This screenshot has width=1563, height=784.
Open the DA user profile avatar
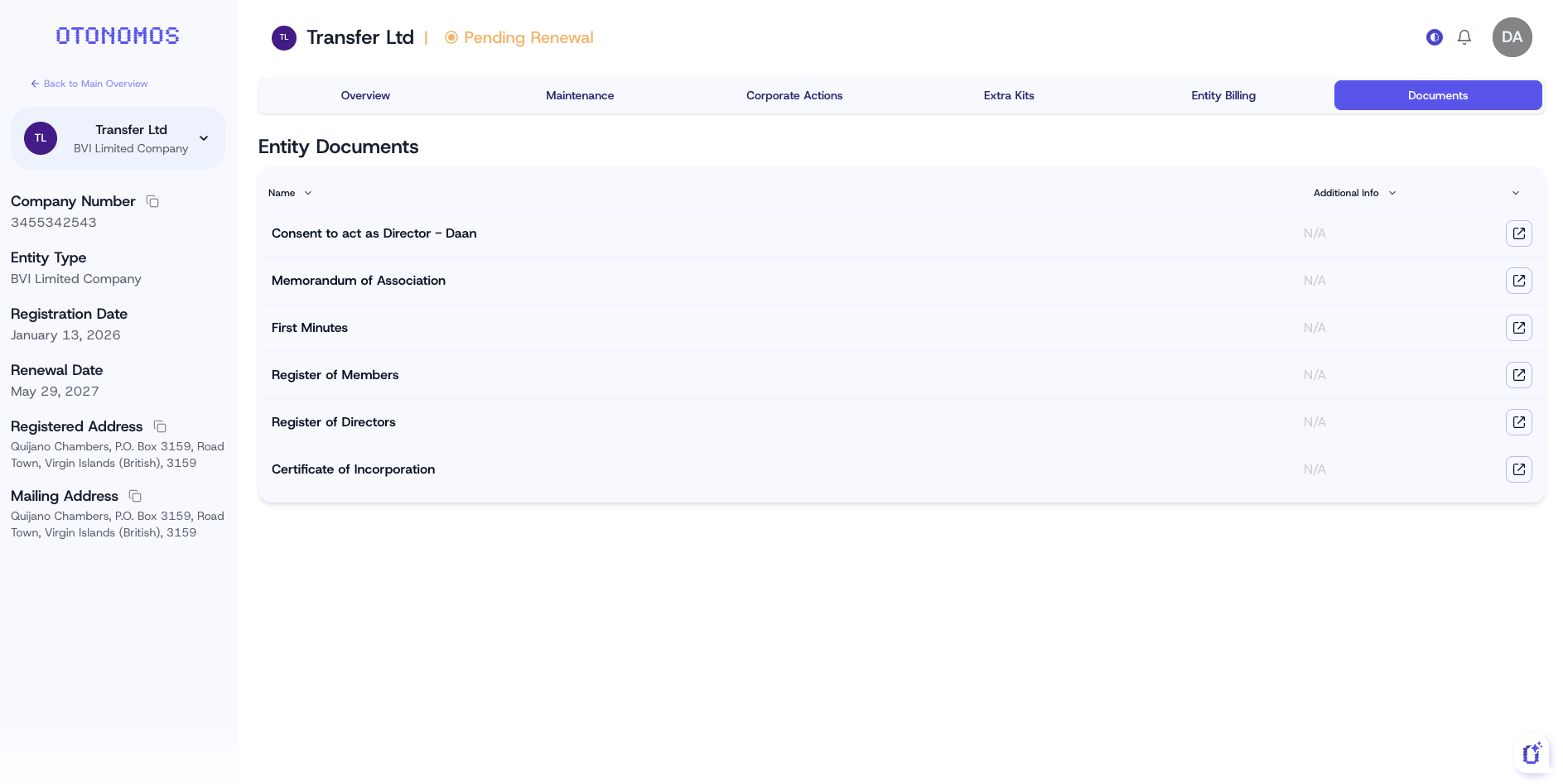pyautogui.click(x=1512, y=37)
